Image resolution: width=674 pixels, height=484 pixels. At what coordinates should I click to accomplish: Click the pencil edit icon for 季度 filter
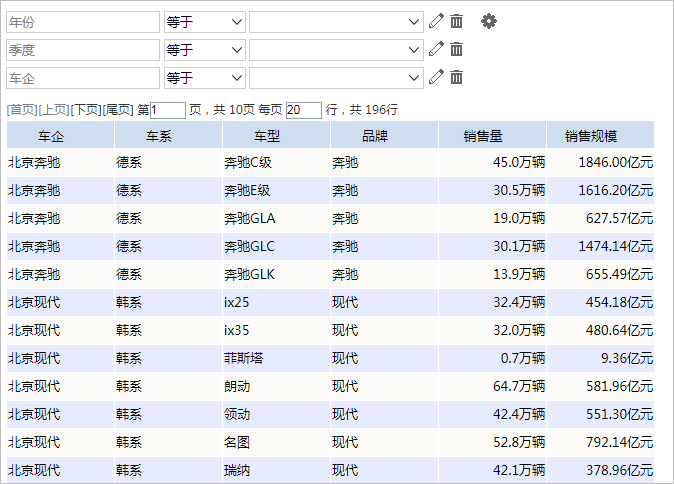tap(436, 49)
